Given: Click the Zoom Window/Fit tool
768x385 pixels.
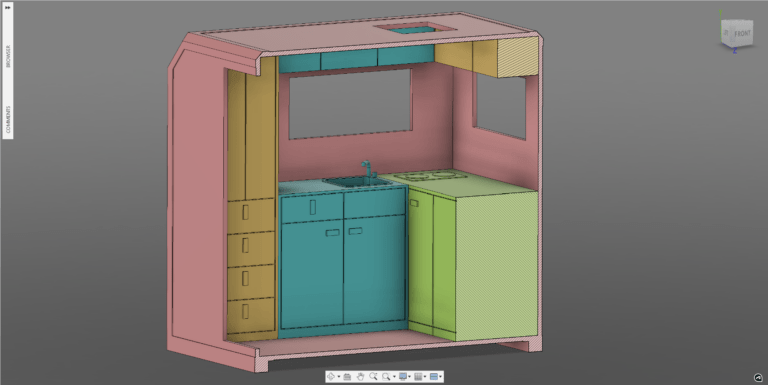Looking at the screenshot, I should pyautogui.click(x=386, y=377).
